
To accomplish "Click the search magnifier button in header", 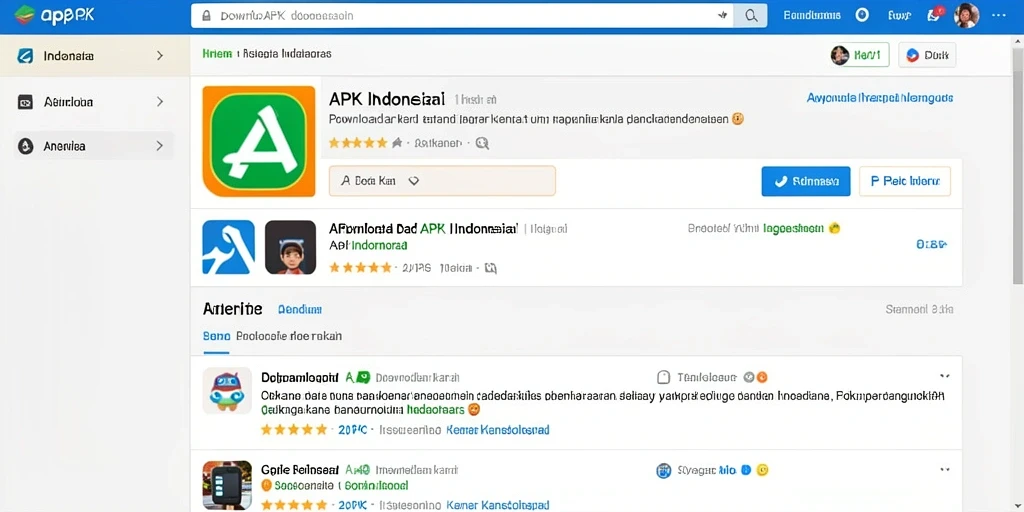I will 750,16.
